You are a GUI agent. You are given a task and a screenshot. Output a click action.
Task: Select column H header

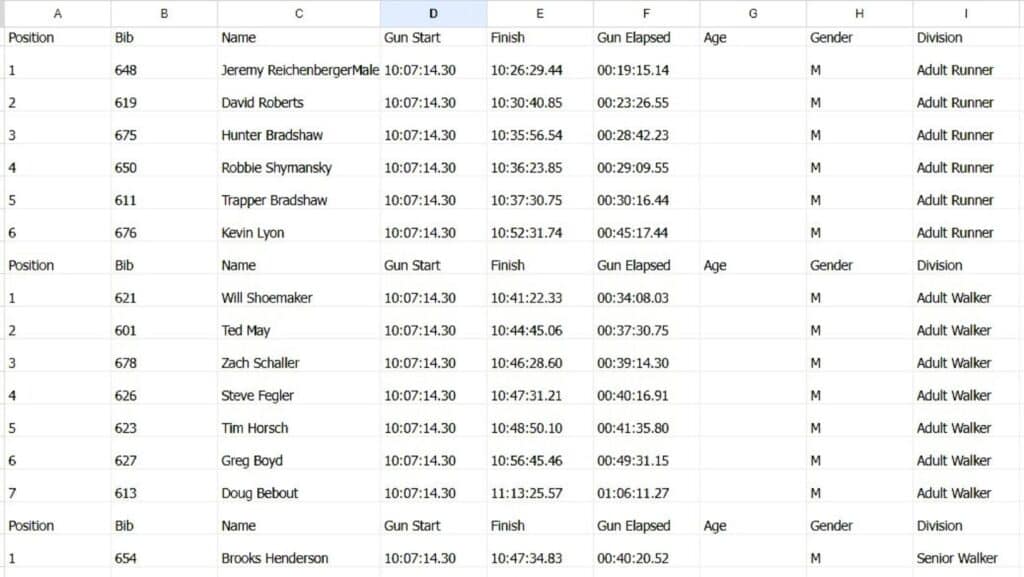[x=859, y=13]
